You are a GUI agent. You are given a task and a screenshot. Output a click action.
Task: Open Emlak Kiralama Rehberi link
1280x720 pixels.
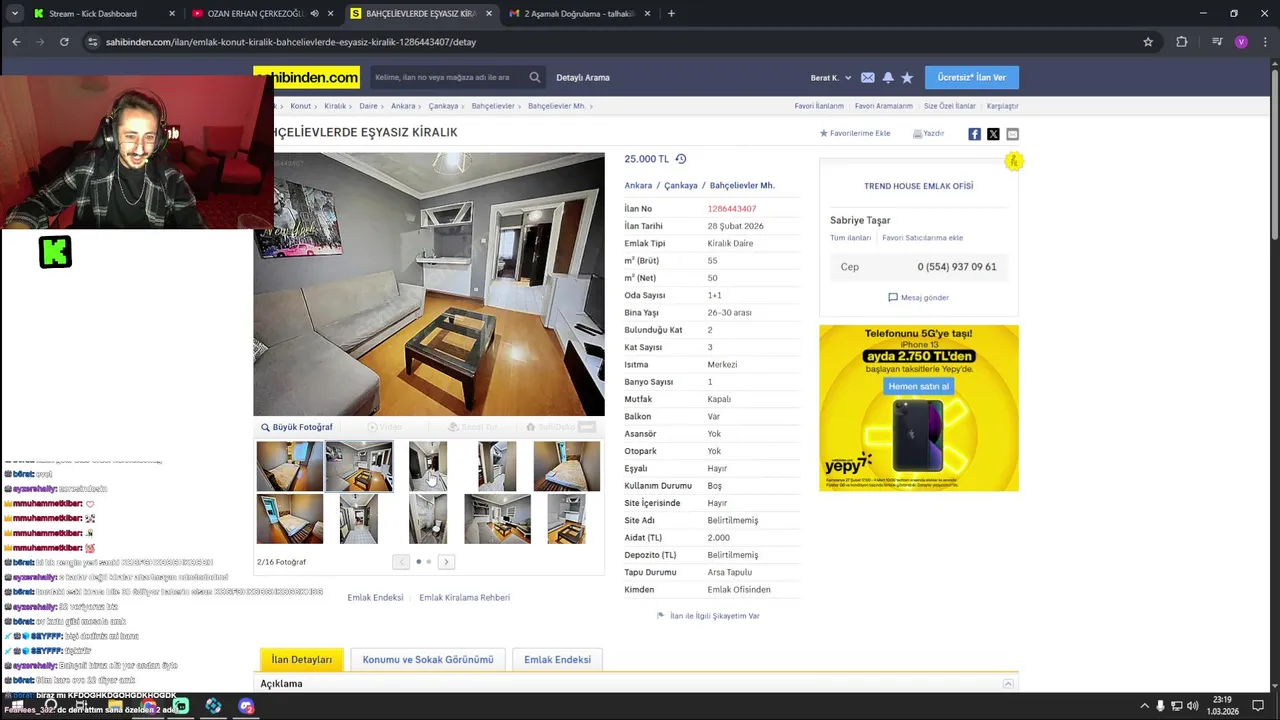coord(464,598)
